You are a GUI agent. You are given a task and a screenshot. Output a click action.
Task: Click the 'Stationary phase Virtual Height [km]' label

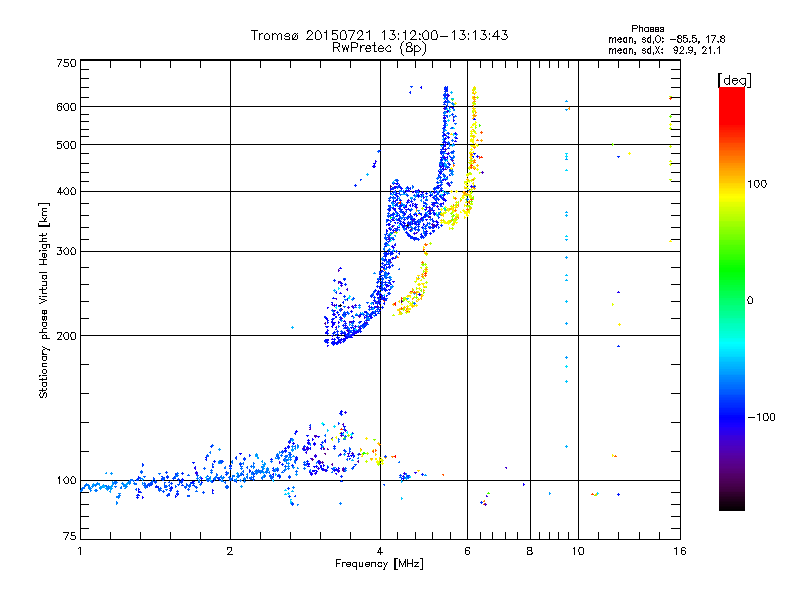tap(44, 301)
